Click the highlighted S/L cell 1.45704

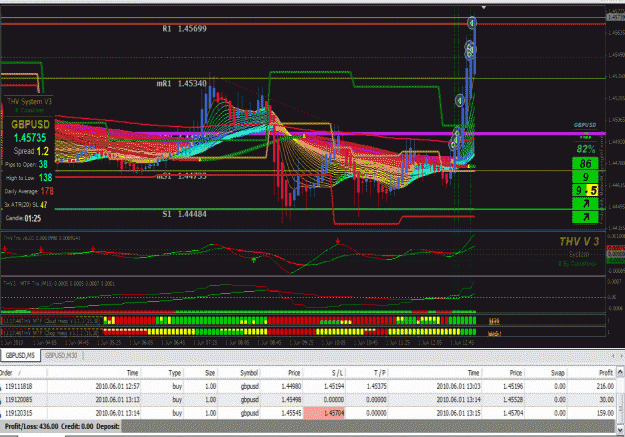[x=324, y=413]
